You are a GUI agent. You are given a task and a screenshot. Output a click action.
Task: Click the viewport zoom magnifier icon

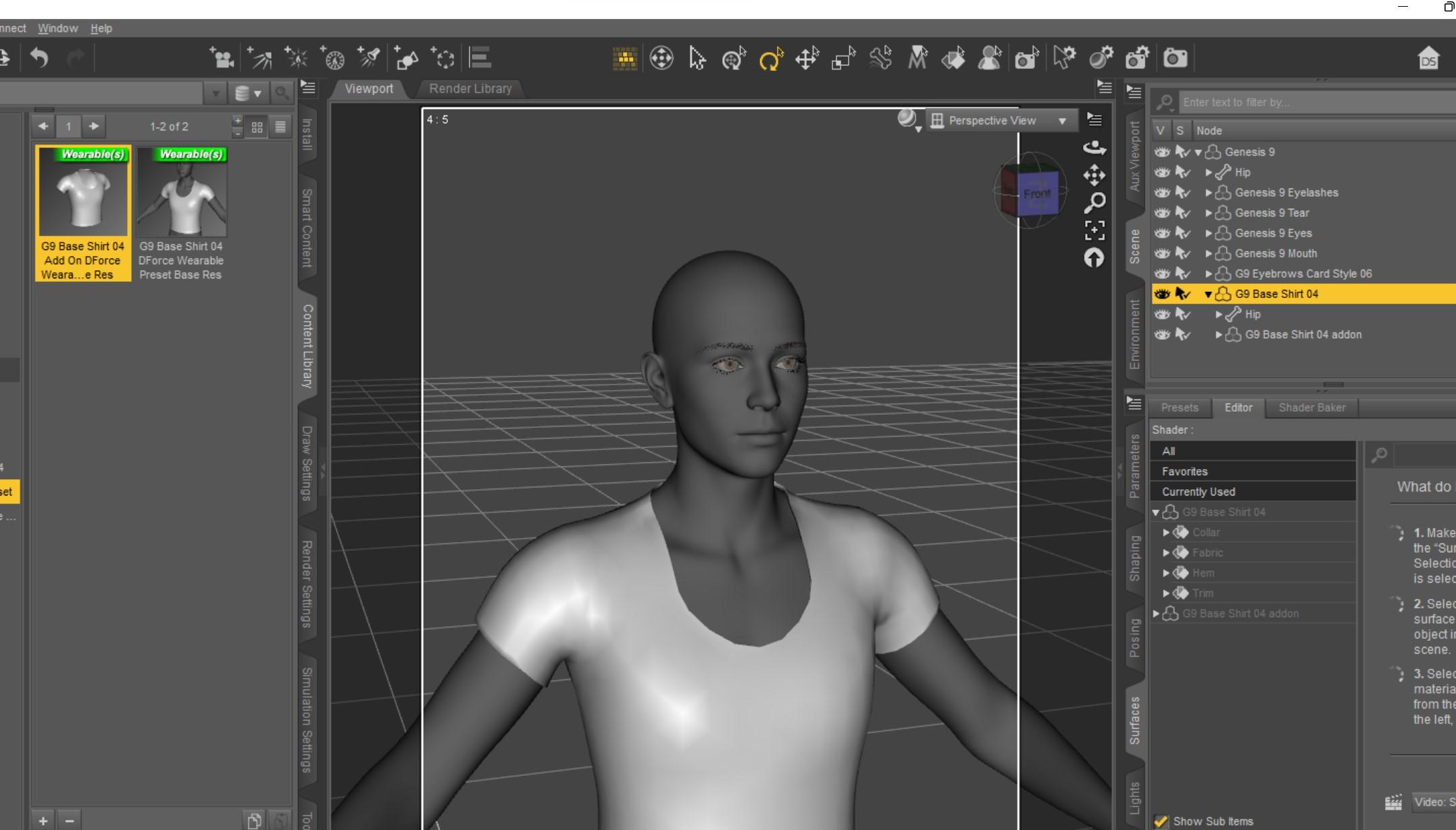click(1095, 202)
